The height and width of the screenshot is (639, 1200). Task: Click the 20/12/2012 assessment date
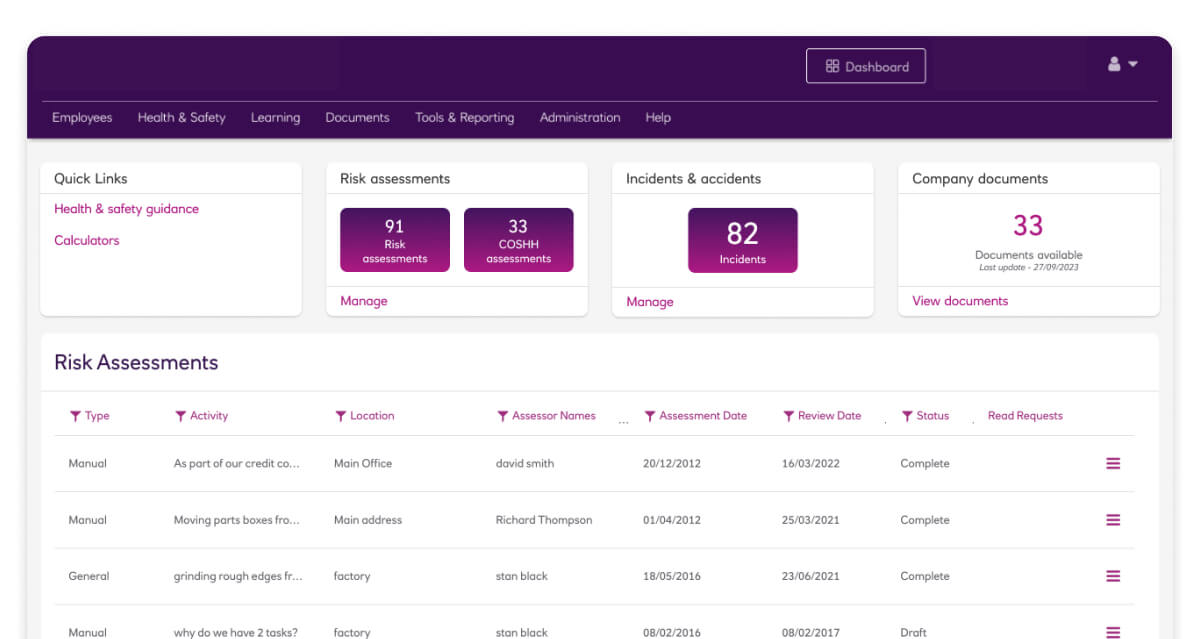(x=672, y=464)
